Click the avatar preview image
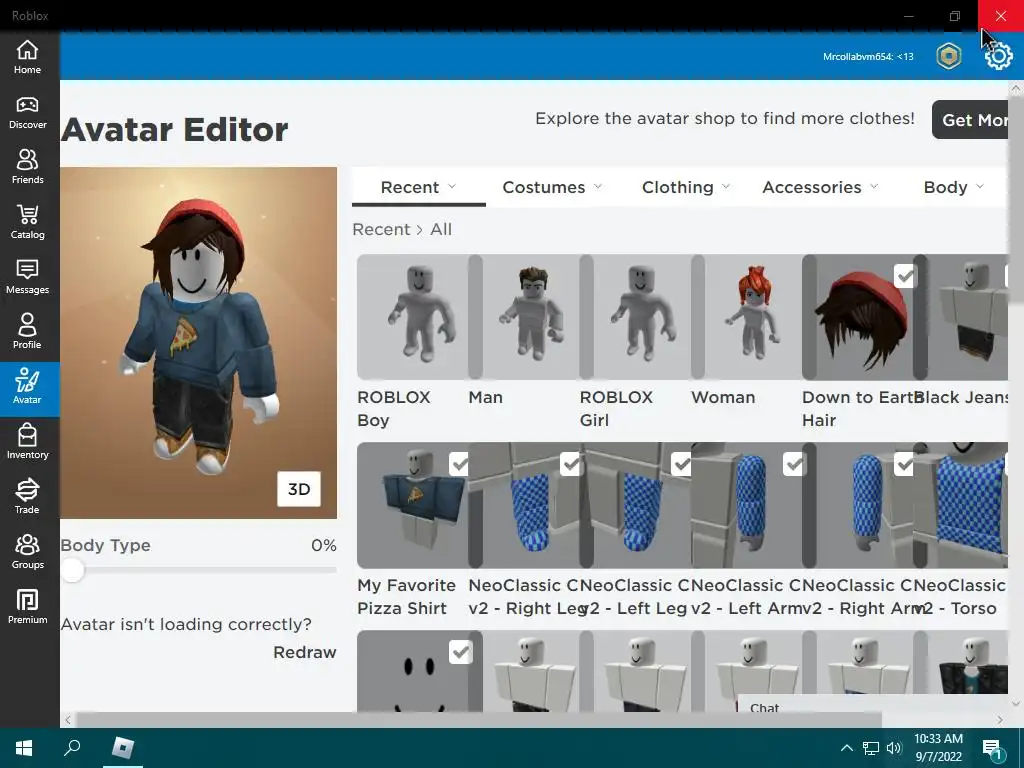The height and width of the screenshot is (768, 1024). point(199,343)
